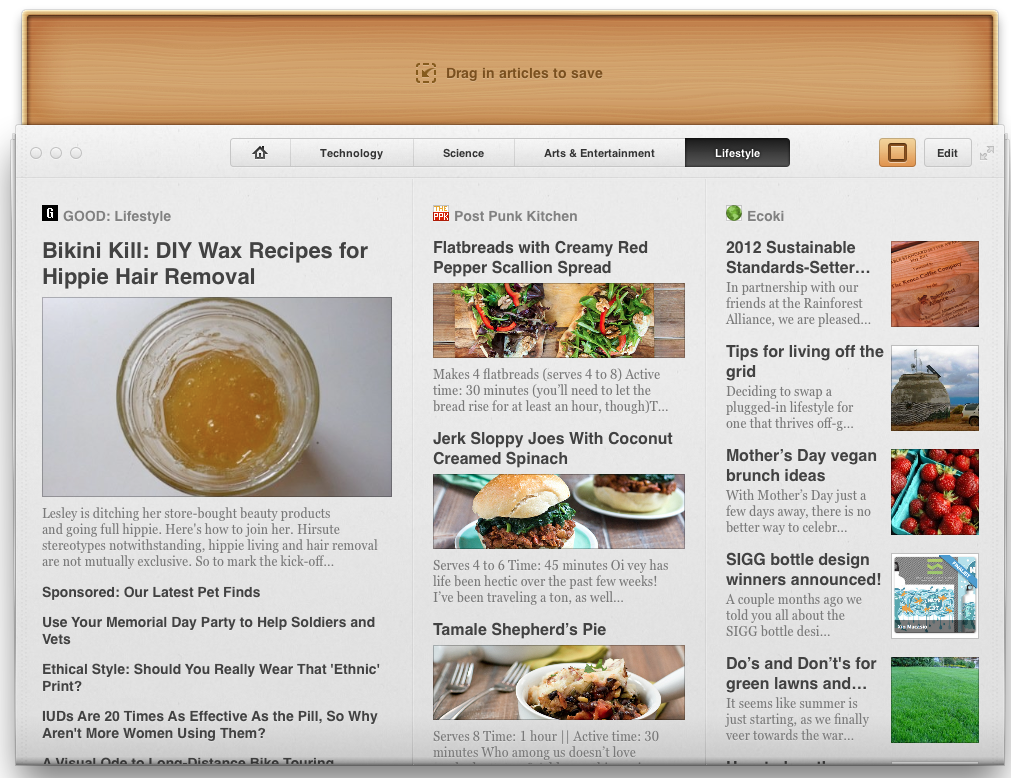Open Tips for living off the grid
The height and width of the screenshot is (778, 1011).
coord(804,361)
